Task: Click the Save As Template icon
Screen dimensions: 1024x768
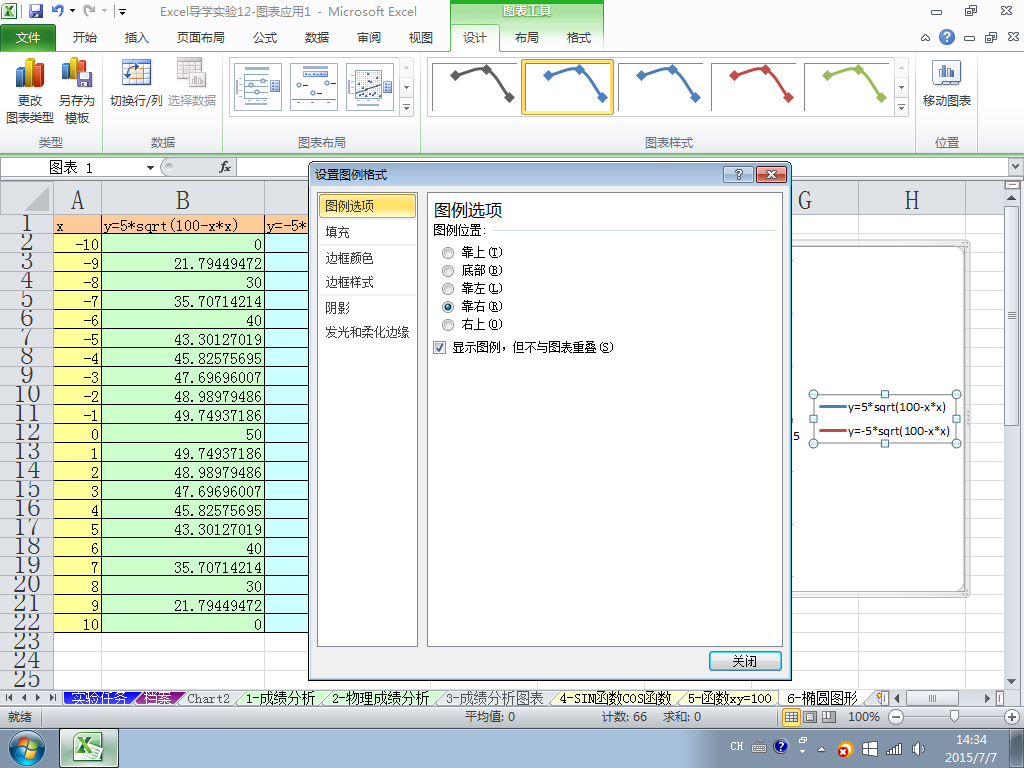Action: 76,73
